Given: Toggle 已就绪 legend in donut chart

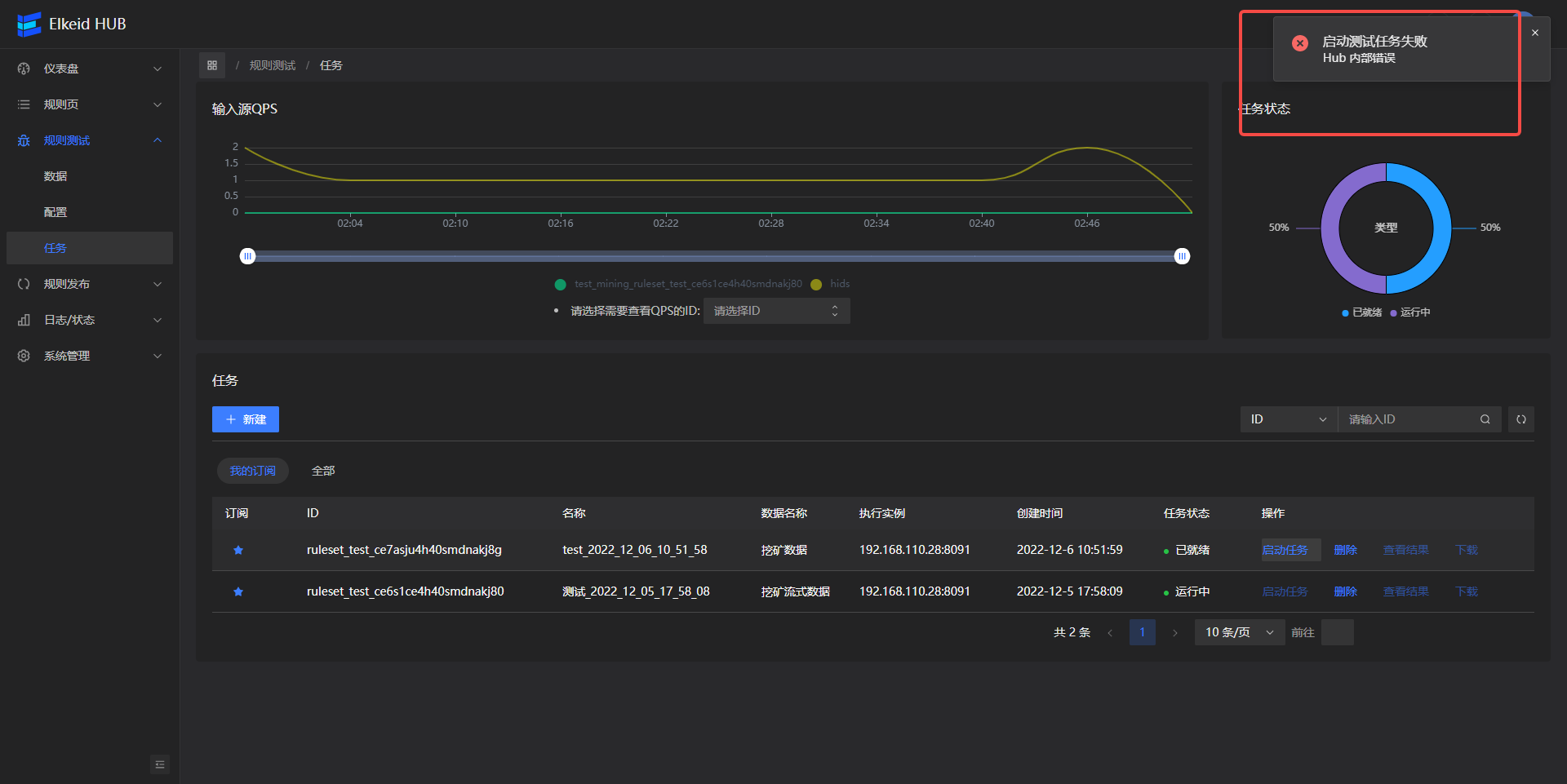Looking at the screenshot, I should tap(1362, 312).
